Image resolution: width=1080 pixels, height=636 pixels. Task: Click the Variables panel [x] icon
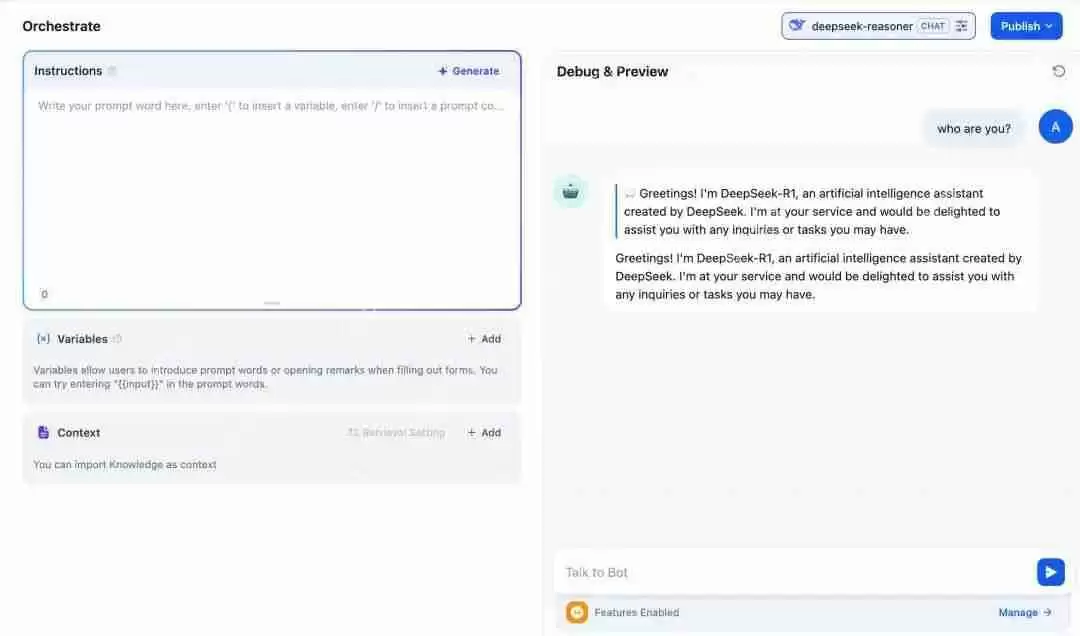click(42, 338)
